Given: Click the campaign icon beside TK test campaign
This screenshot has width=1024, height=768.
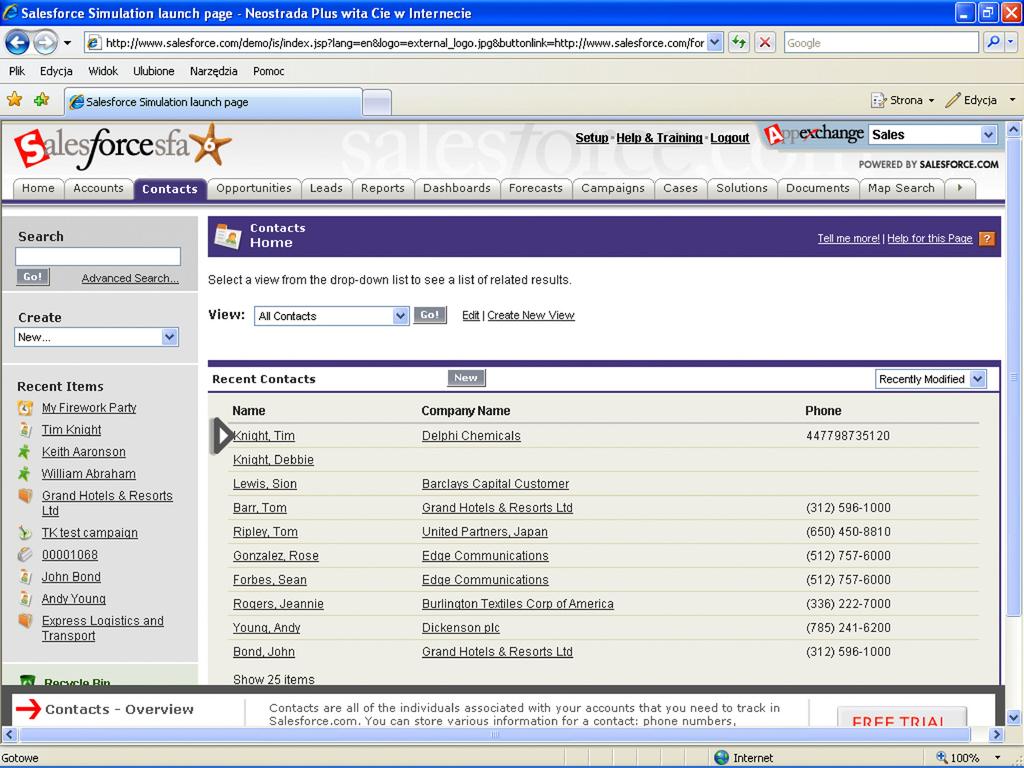Looking at the screenshot, I should point(24,532).
